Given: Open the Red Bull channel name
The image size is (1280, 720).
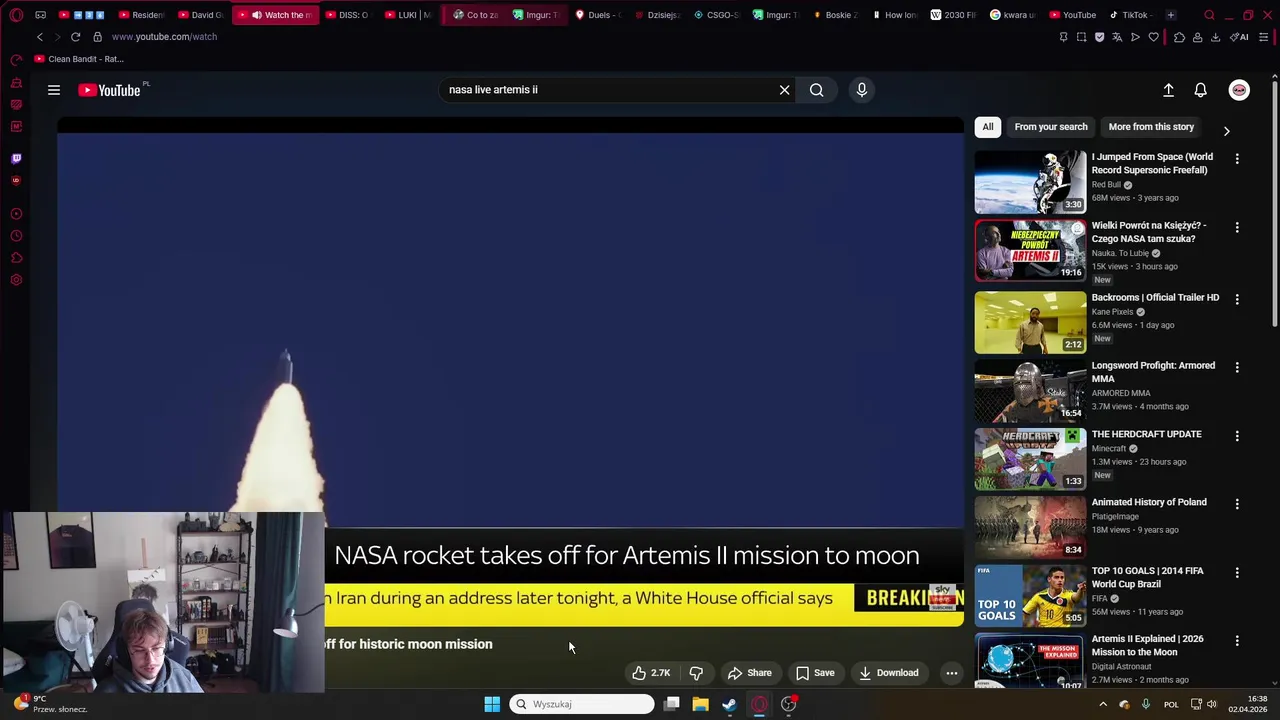Looking at the screenshot, I should (x=1106, y=185).
